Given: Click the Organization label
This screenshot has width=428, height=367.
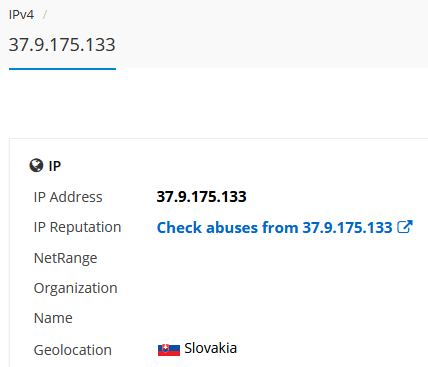Looking at the screenshot, I should (76, 288).
